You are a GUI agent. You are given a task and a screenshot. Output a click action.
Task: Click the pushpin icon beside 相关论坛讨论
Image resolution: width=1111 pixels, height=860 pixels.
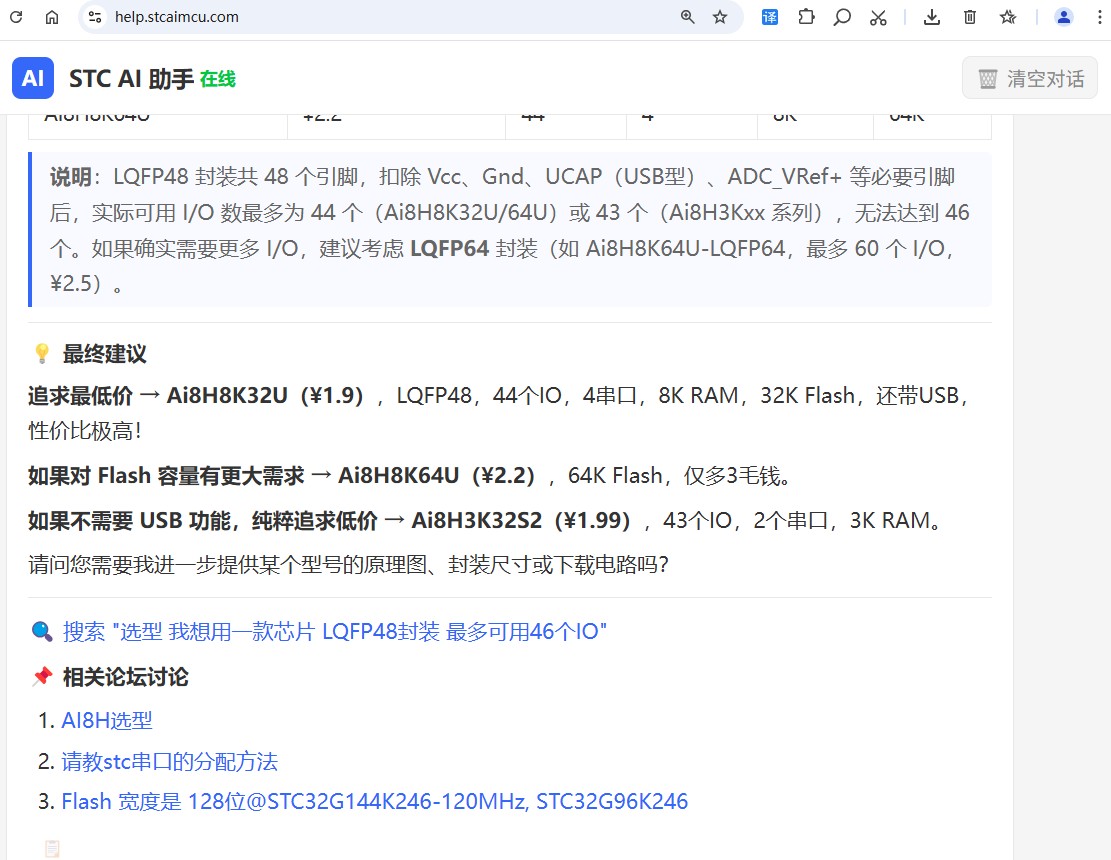[x=43, y=676]
